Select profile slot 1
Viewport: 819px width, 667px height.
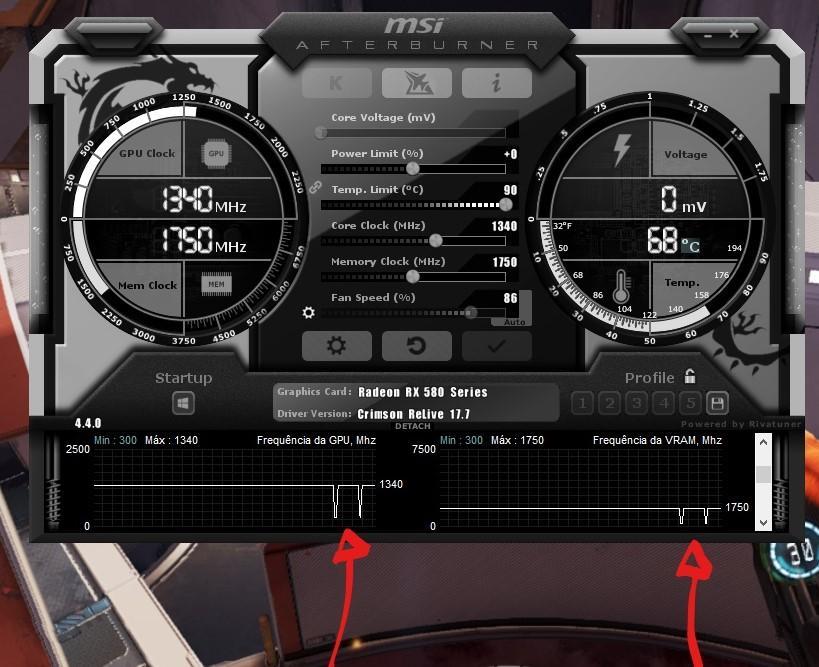pos(583,403)
